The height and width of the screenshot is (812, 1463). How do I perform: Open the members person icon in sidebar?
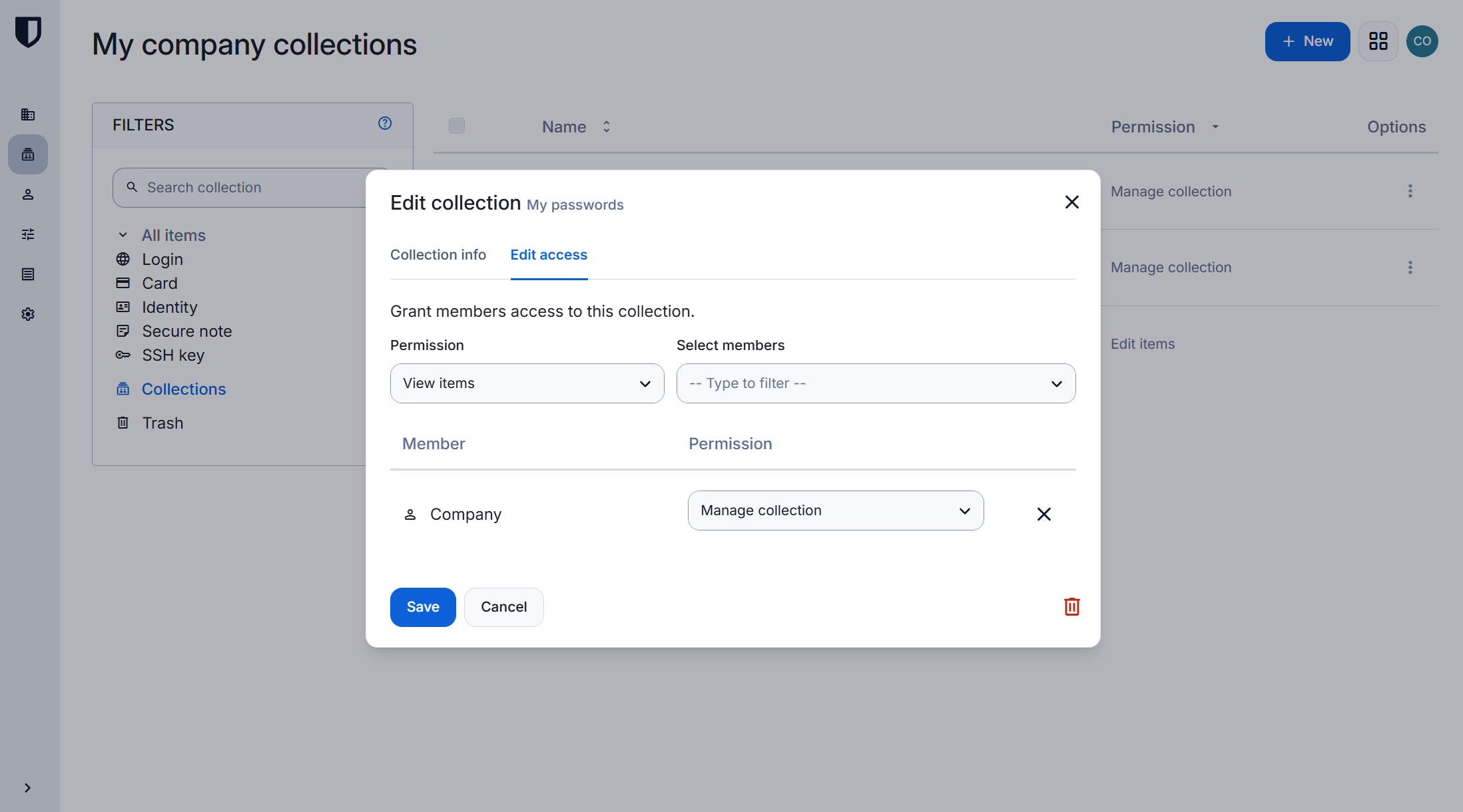[x=28, y=194]
